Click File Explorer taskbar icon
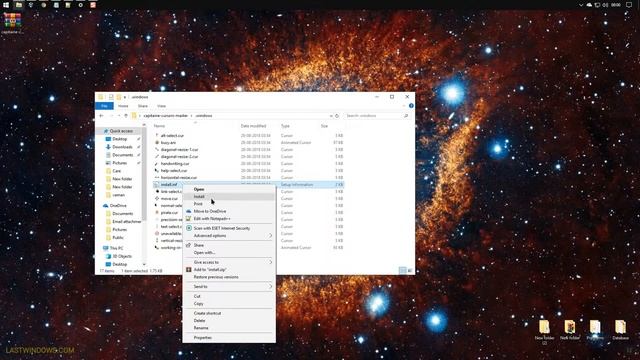The height and width of the screenshot is (360, 640). coord(19,5)
